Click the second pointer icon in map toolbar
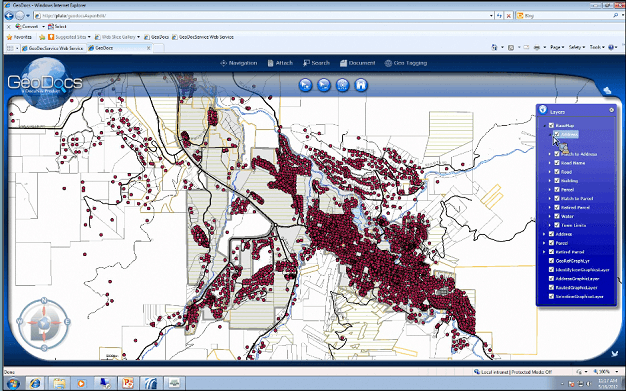Screen dimensions: 626x391 (324, 85)
